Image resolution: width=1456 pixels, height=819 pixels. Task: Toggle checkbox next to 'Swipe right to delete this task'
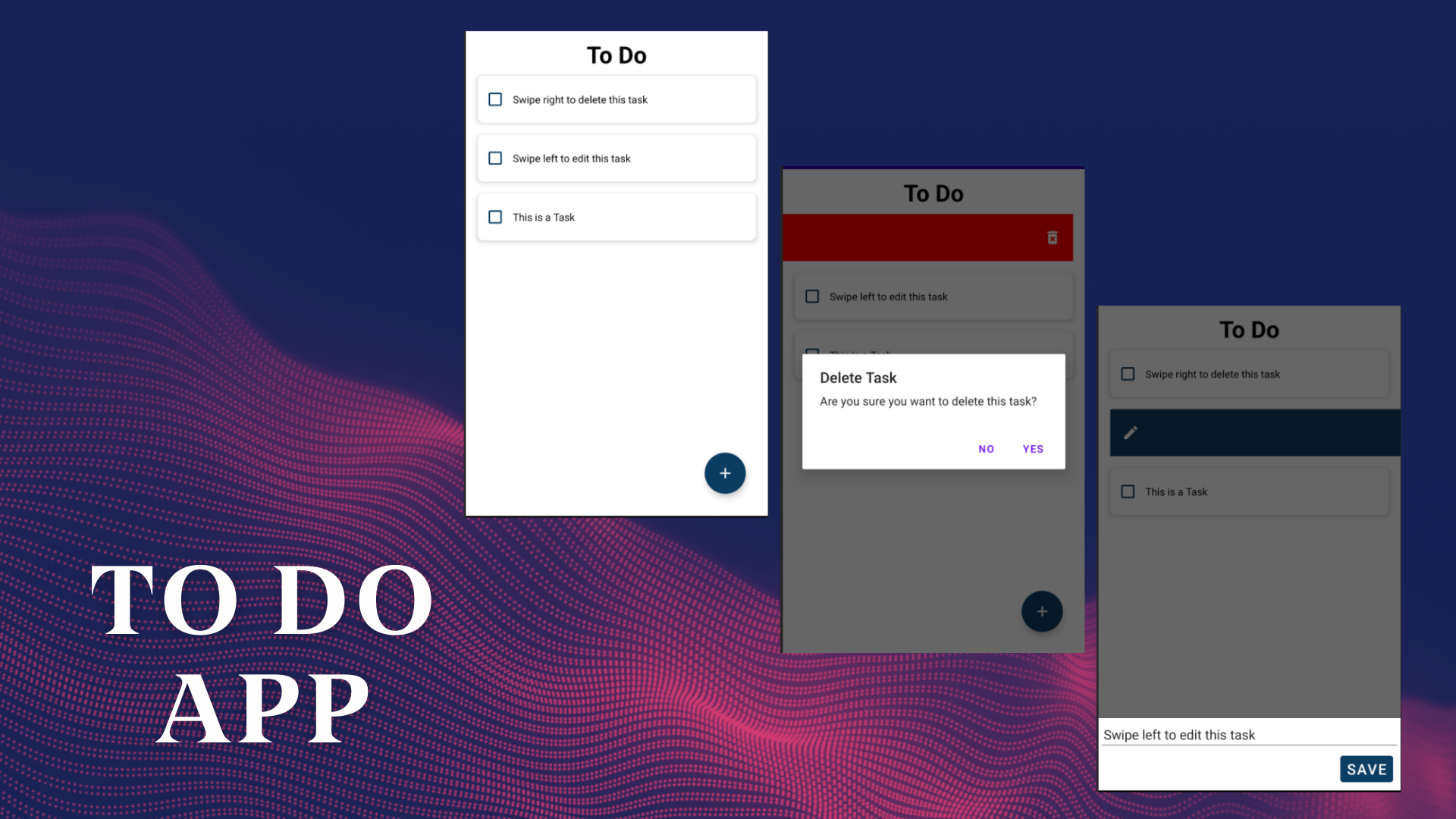pyautogui.click(x=495, y=99)
